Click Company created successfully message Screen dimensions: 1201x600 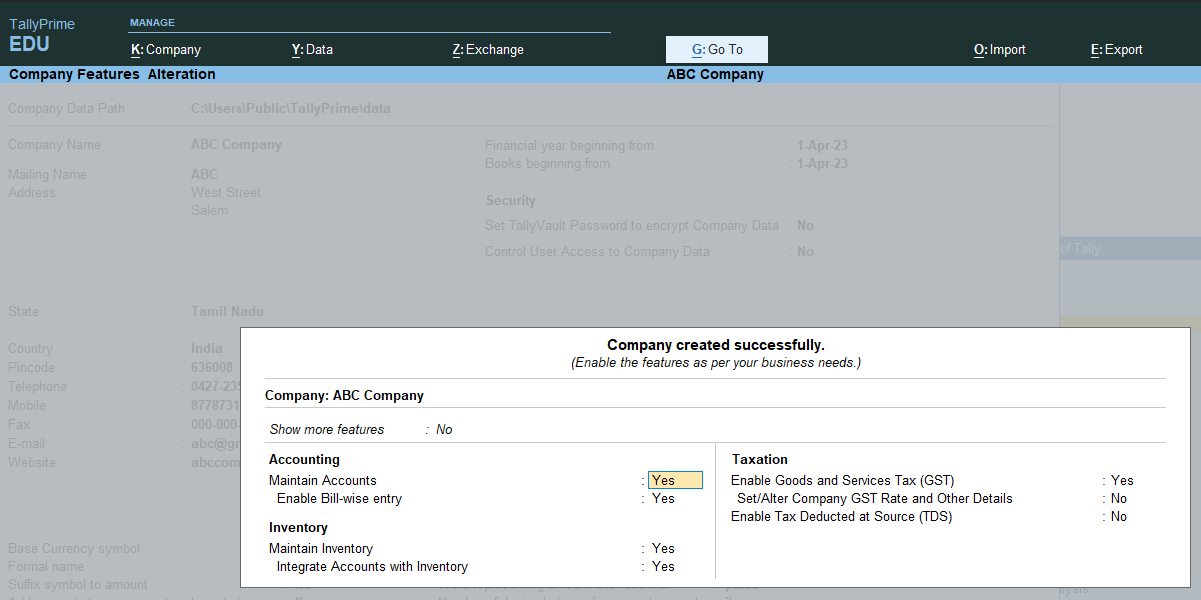click(x=716, y=345)
